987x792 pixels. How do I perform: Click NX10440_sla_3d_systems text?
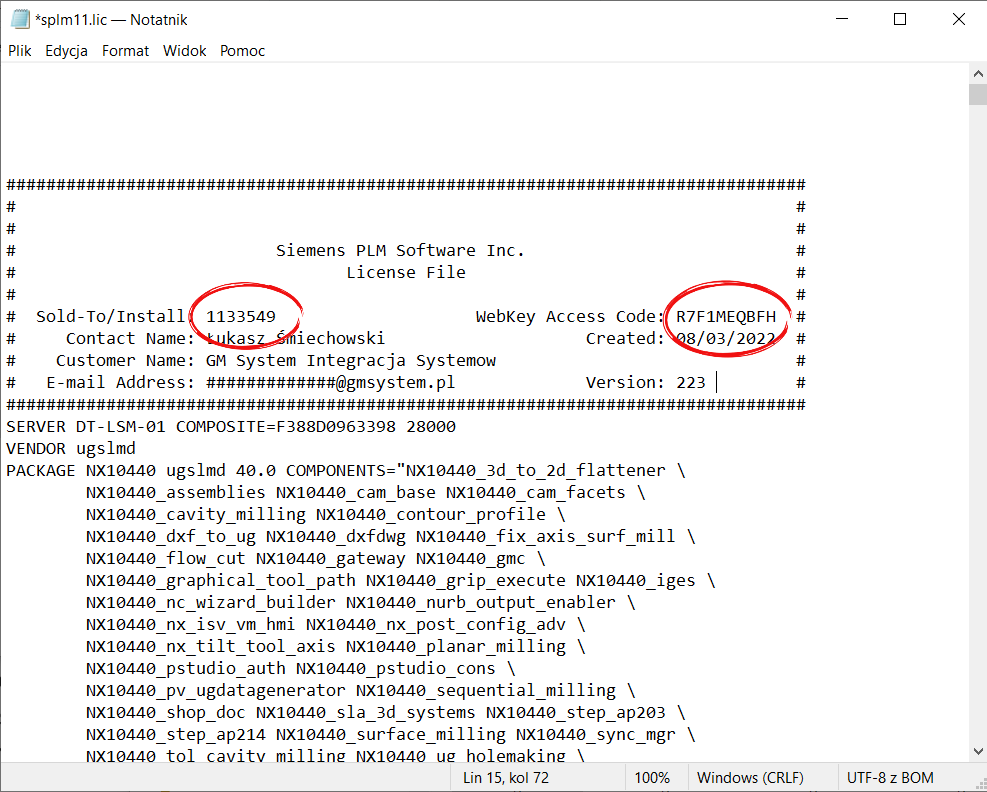[366, 713]
